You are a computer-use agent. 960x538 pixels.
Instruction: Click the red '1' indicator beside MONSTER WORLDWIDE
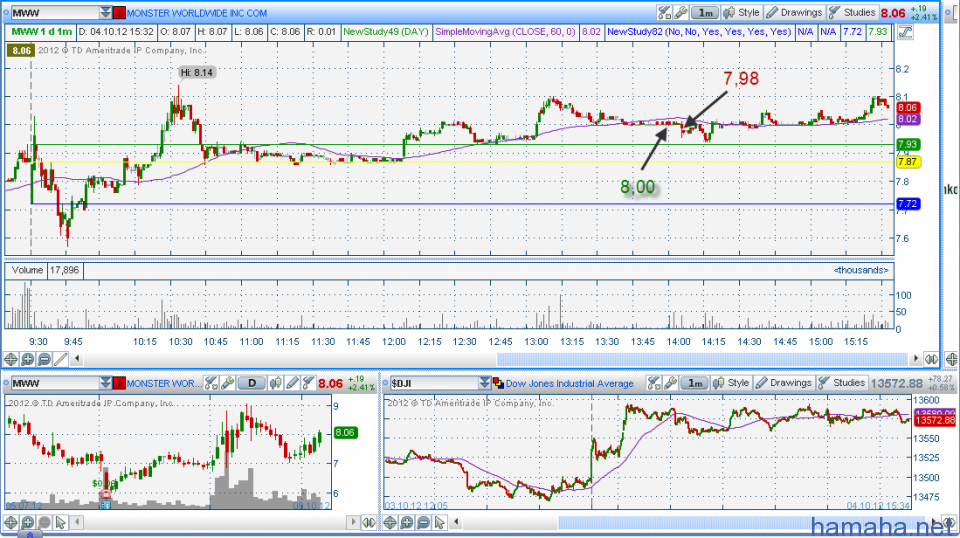119,13
